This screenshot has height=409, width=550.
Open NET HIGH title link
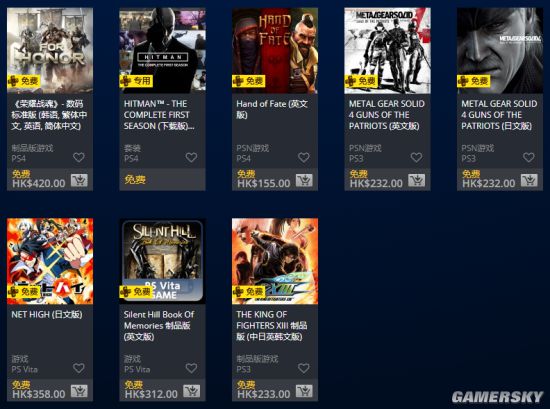tap(47, 314)
